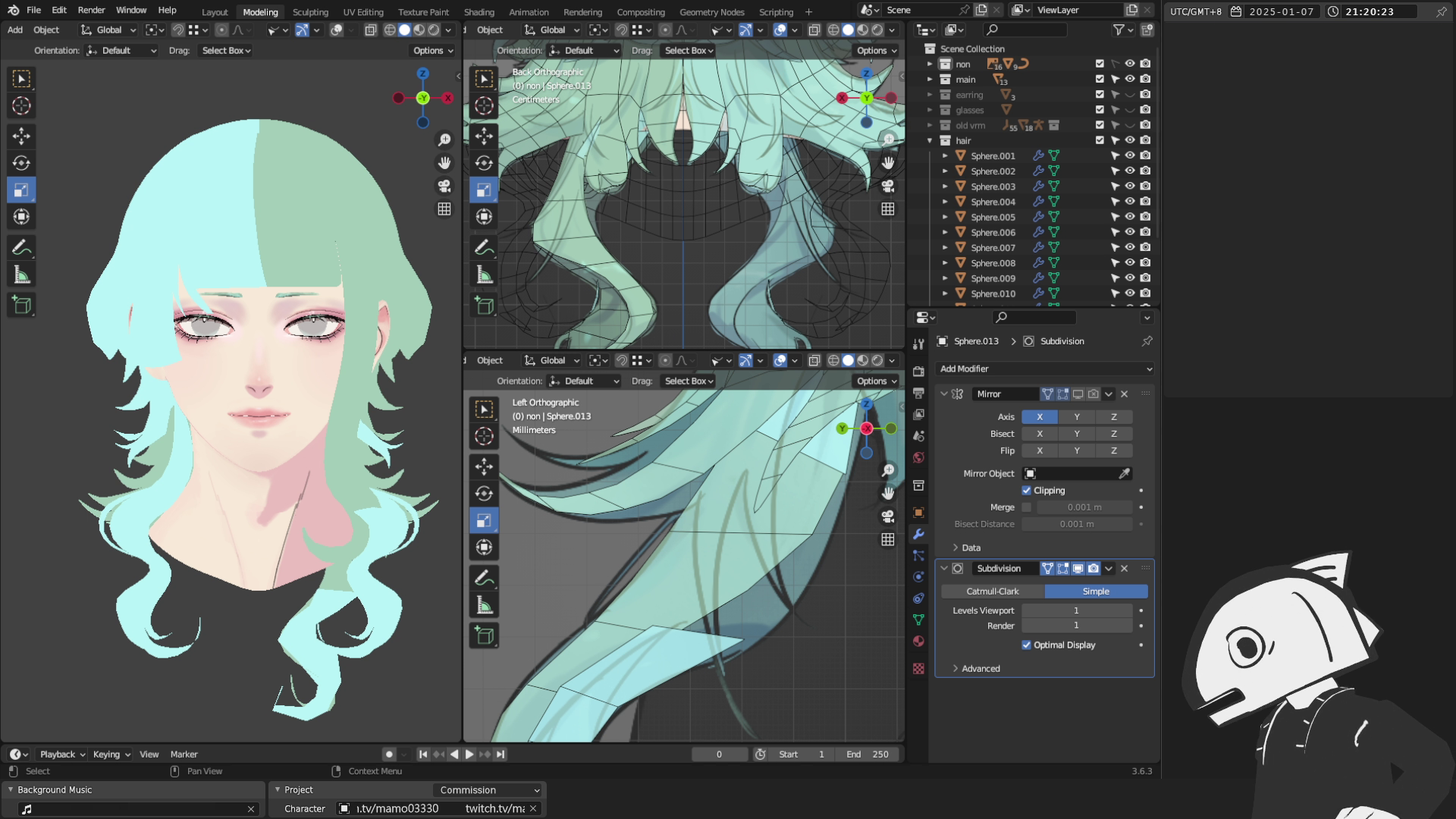The image size is (1456, 819).
Task: Toggle Mirror Bisect Y button
Action: click(1077, 434)
